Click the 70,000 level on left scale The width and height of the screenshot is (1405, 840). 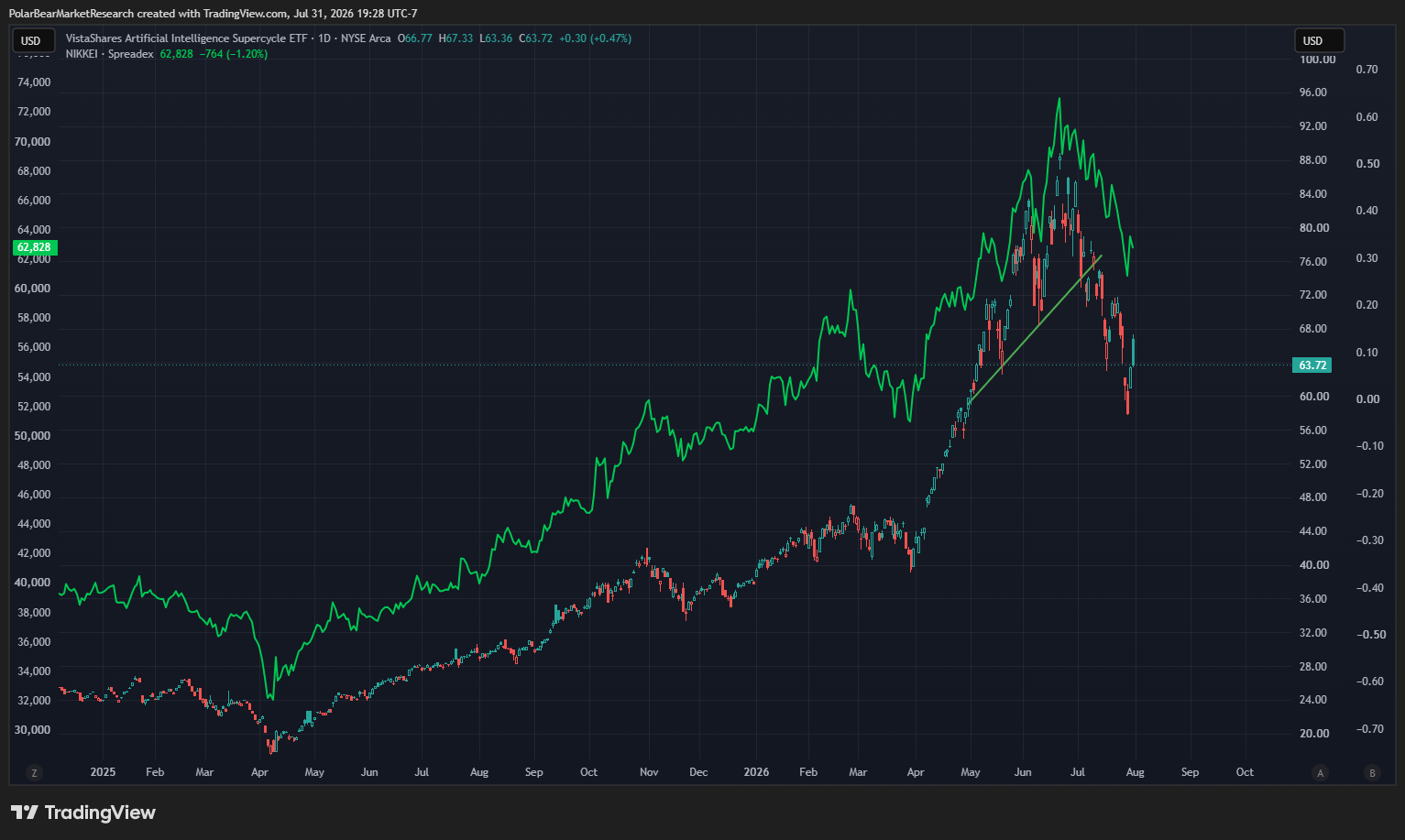[x=34, y=142]
